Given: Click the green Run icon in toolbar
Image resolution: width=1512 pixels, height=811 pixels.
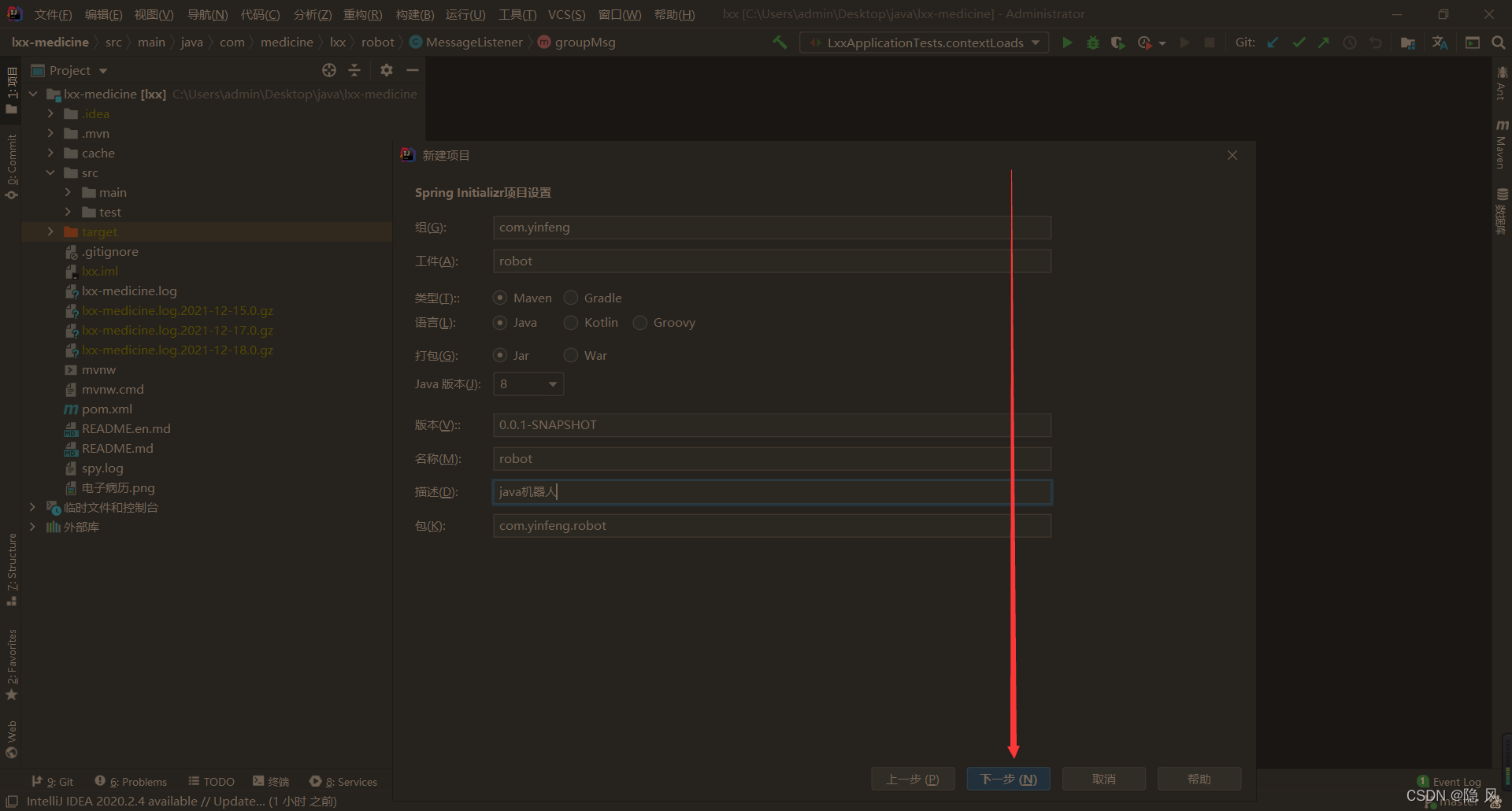Looking at the screenshot, I should (x=1067, y=43).
